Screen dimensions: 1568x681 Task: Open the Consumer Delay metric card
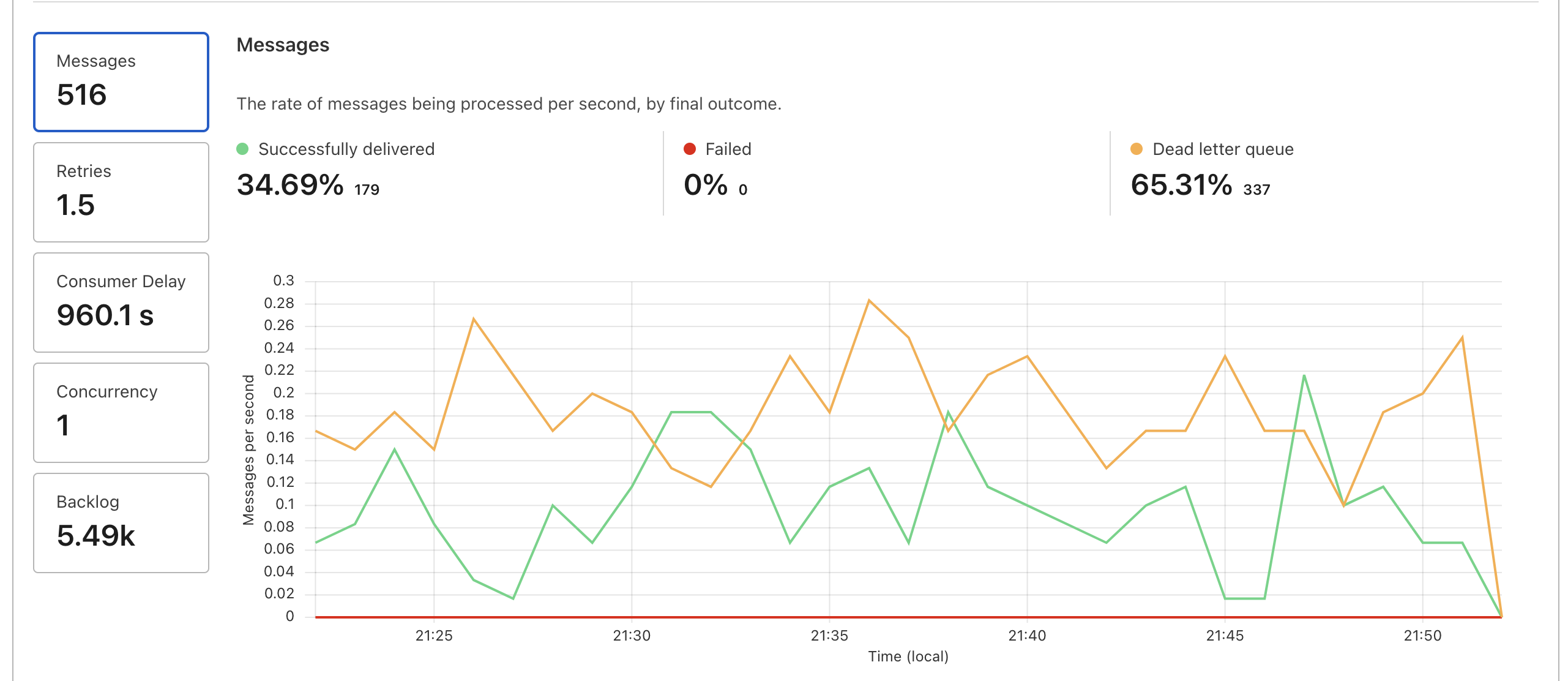point(121,302)
